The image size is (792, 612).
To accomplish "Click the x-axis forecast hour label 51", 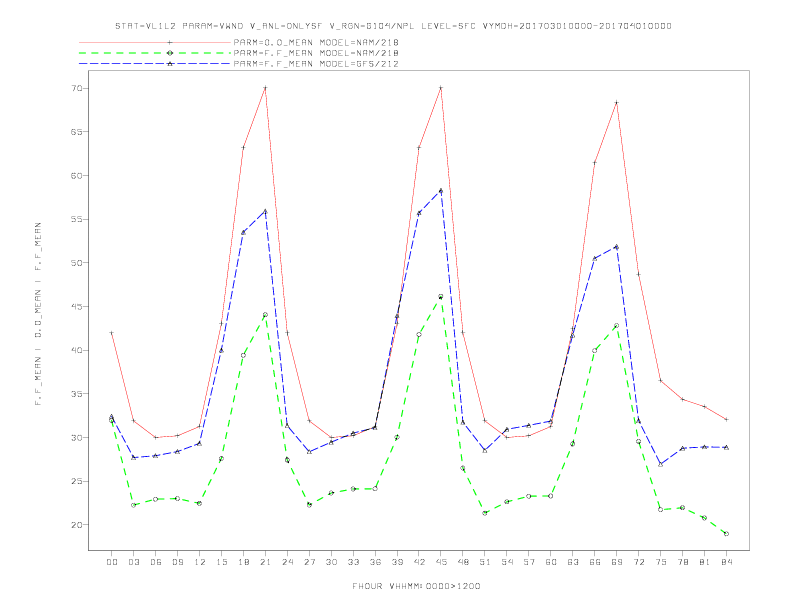I will pos(485,562).
